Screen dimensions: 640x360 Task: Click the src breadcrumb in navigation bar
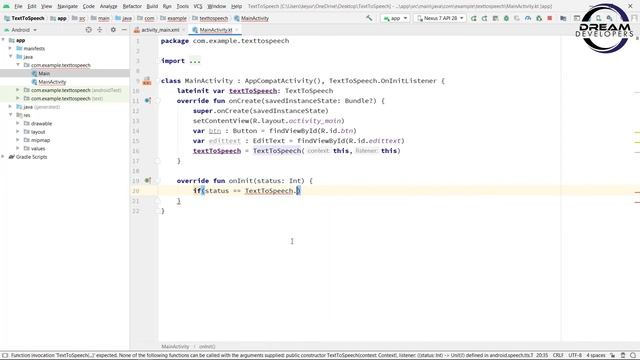click(x=79, y=18)
